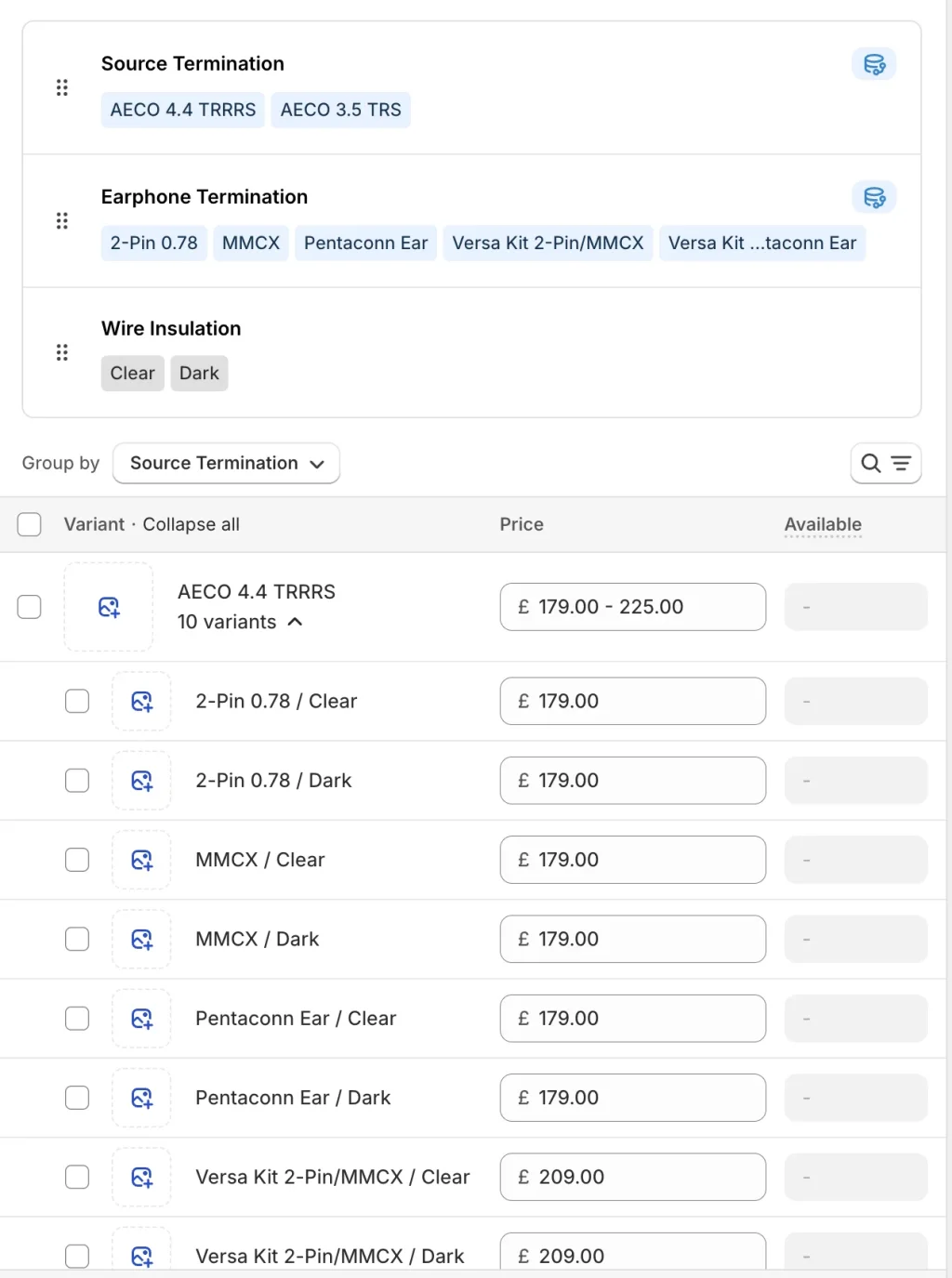Click the Dark wire insulation tag
Image resolution: width=952 pixels, height=1278 pixels.
click(199, 374)
